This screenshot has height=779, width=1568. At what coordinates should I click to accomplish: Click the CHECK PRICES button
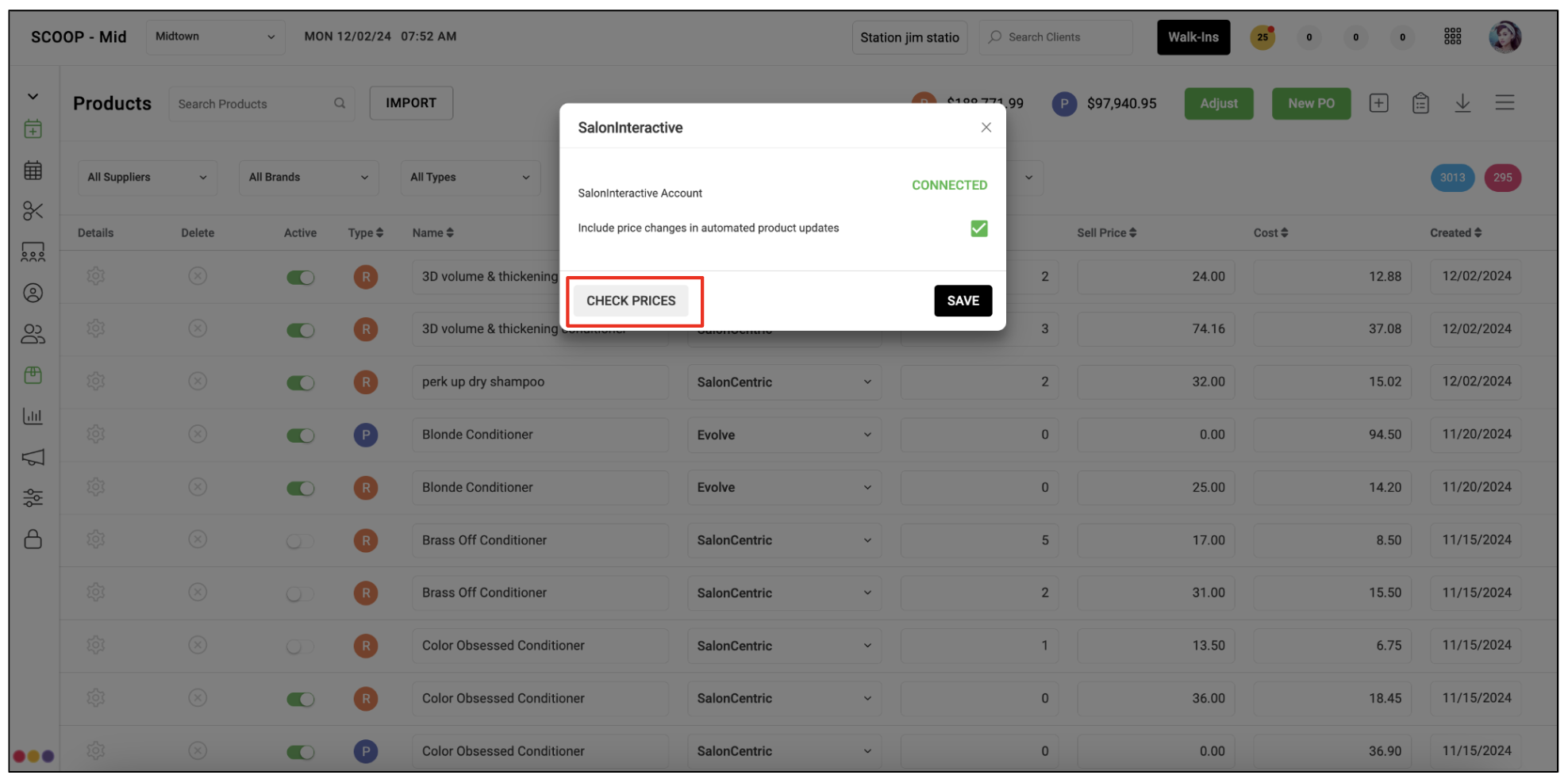(631, 301)
